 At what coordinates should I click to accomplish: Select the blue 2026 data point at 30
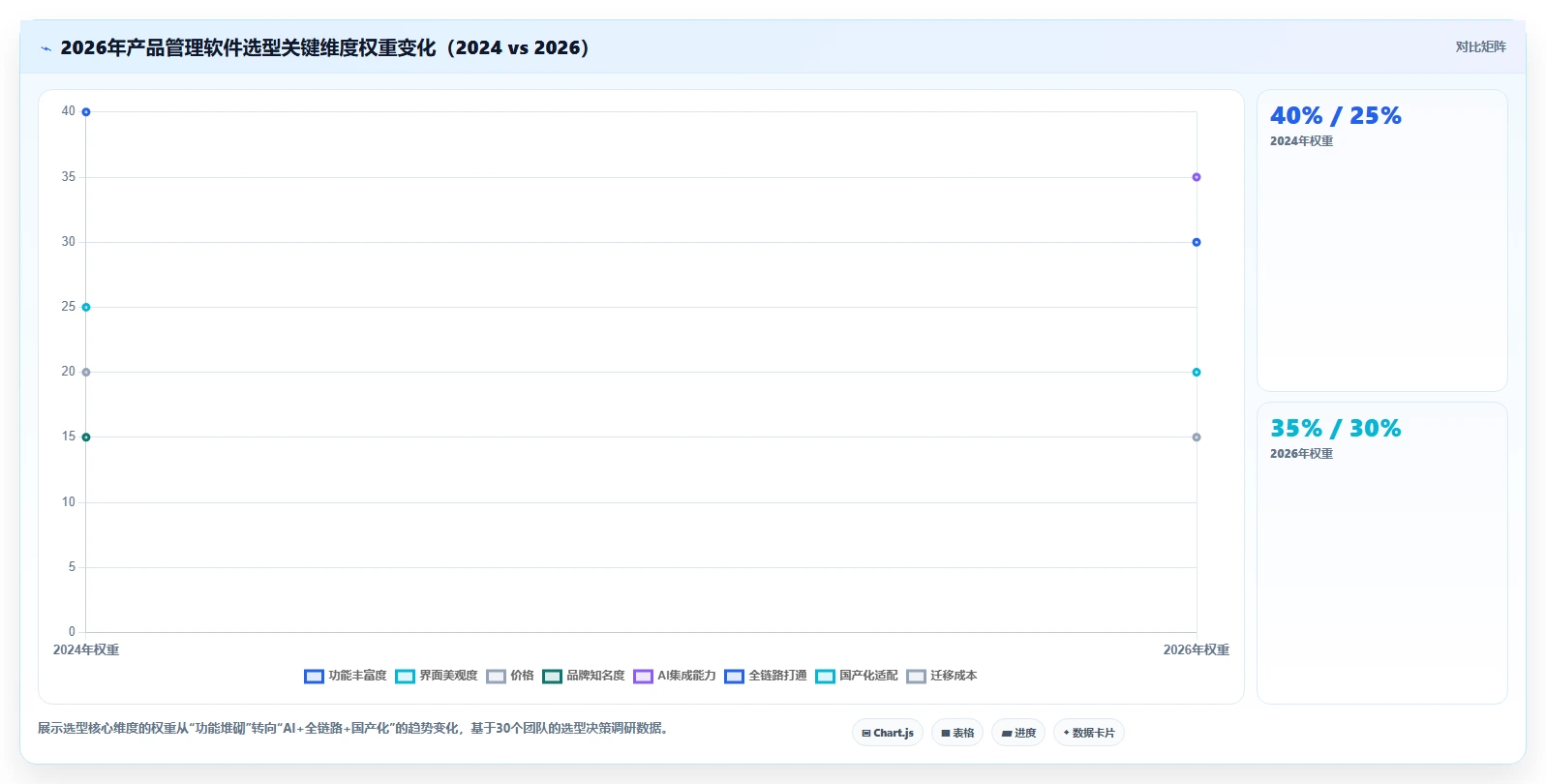pos(1197,242)
